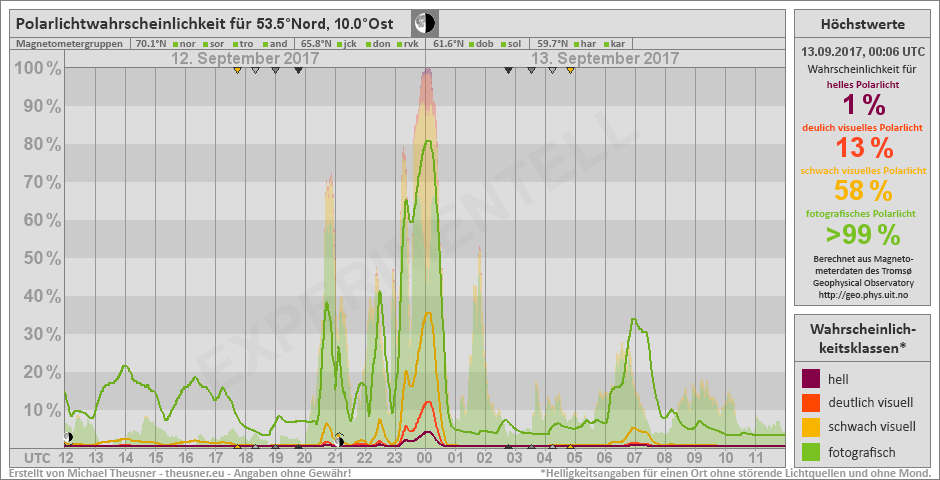Click the green 'jck' magnetometer indicator

click(x=341, y=44)
